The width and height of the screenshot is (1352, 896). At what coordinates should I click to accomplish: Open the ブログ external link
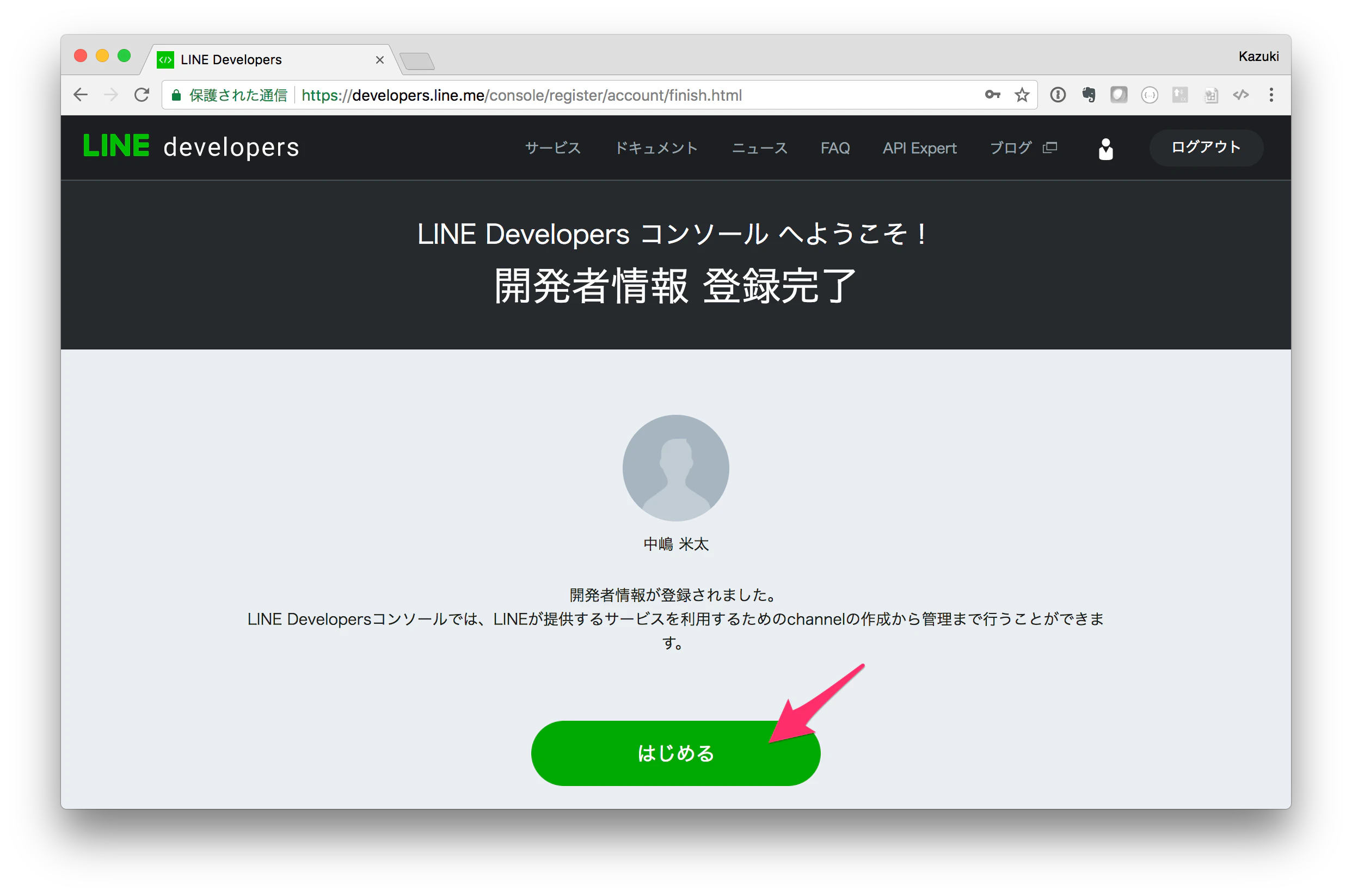1023,148
